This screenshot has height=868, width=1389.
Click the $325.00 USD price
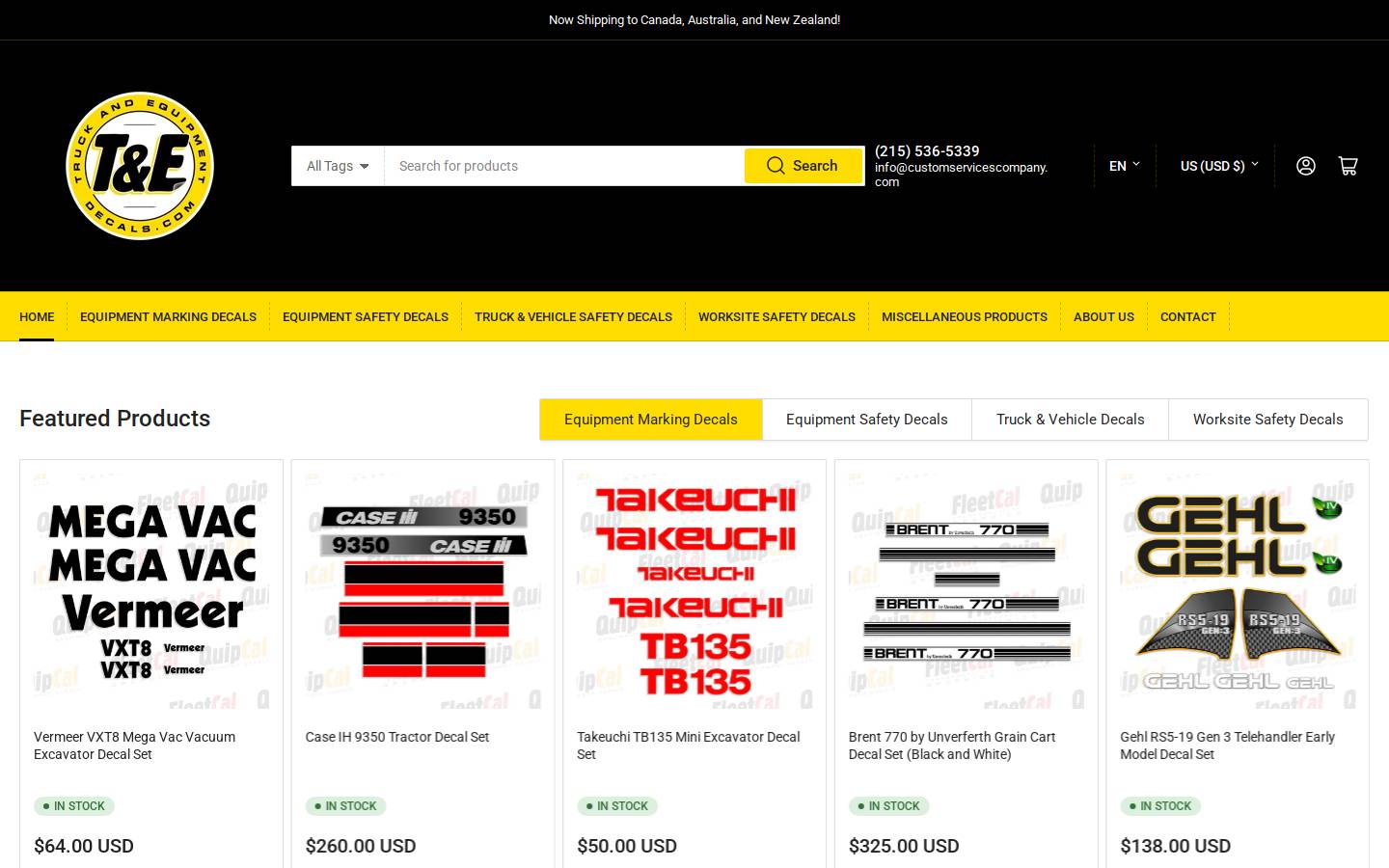[904, 846]
